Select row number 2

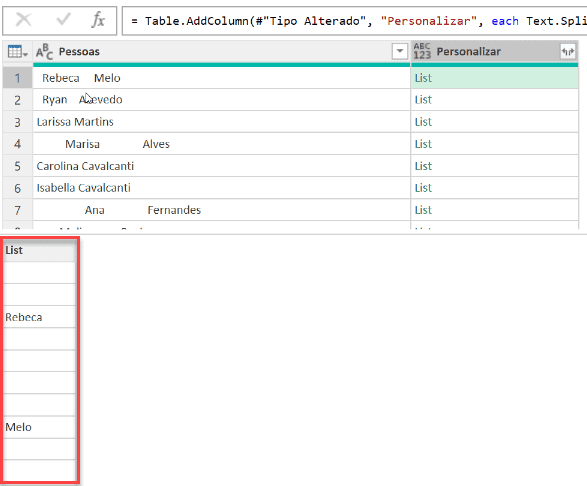tap(17, 100)
